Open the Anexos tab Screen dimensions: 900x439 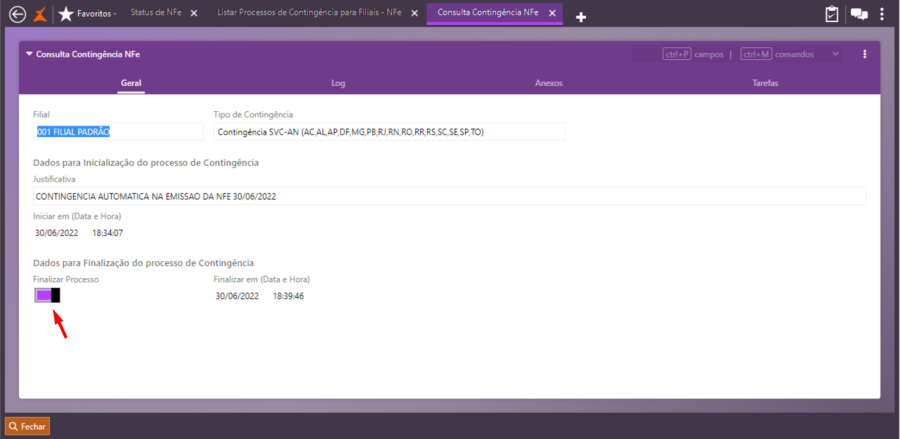[x=549, y=83]
